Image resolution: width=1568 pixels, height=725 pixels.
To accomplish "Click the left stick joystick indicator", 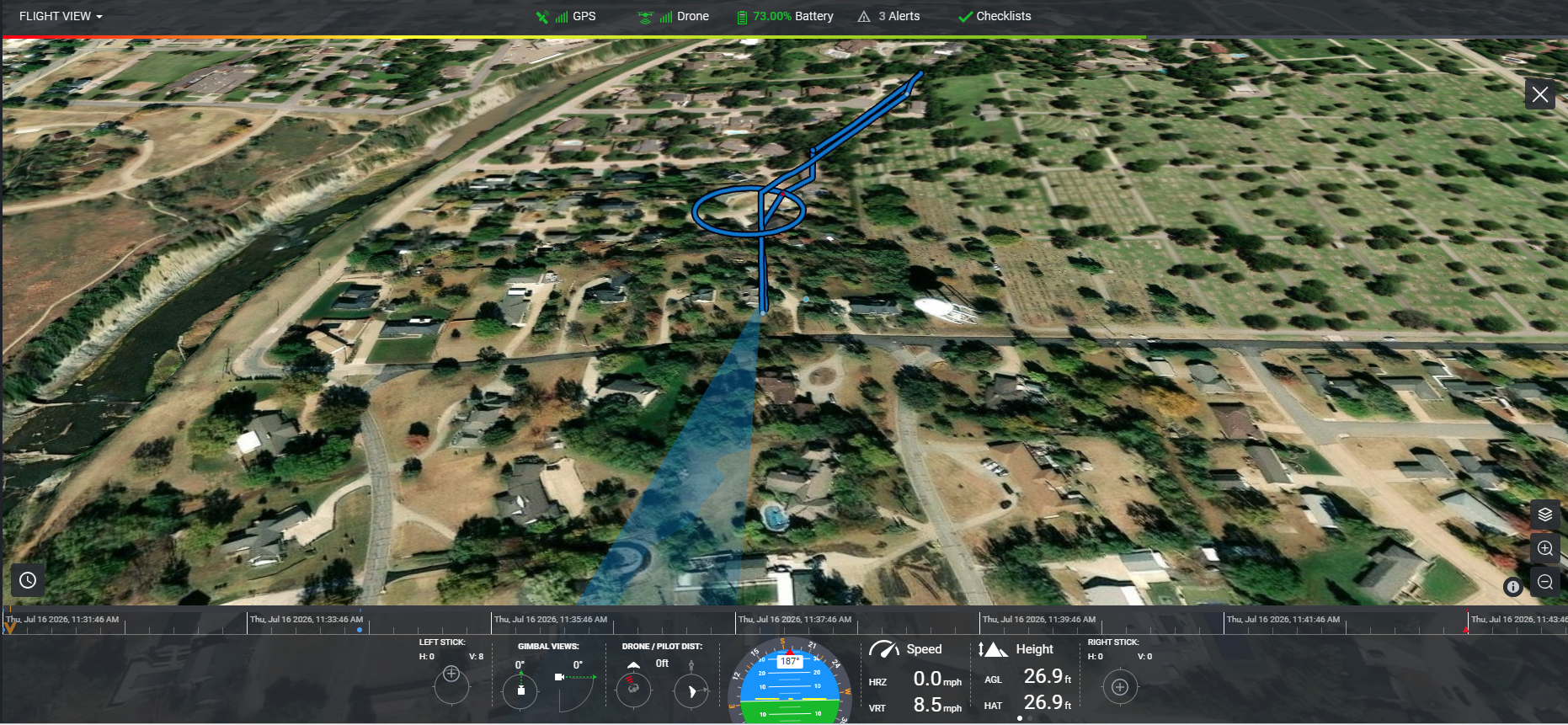I will click(x=451, y=684).
